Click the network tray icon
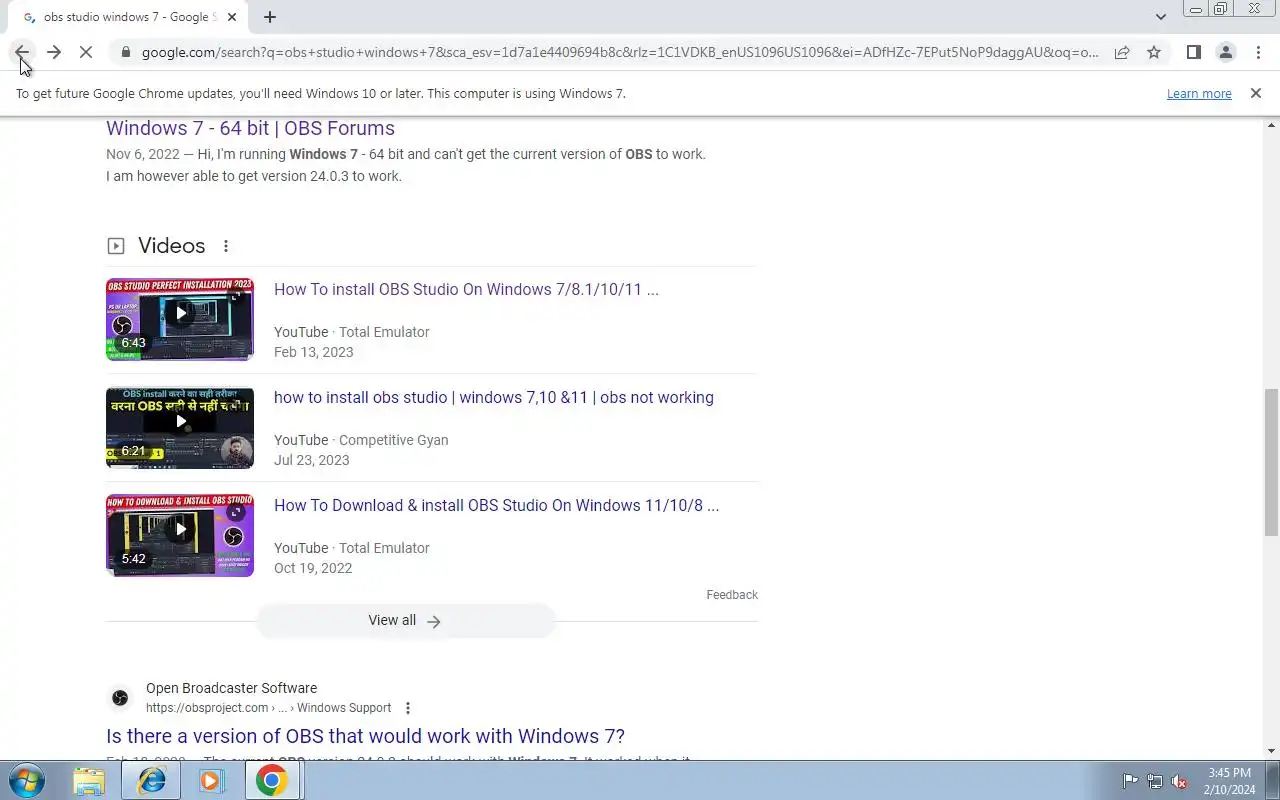The image size is (1280, 800). click(1154, 781)
